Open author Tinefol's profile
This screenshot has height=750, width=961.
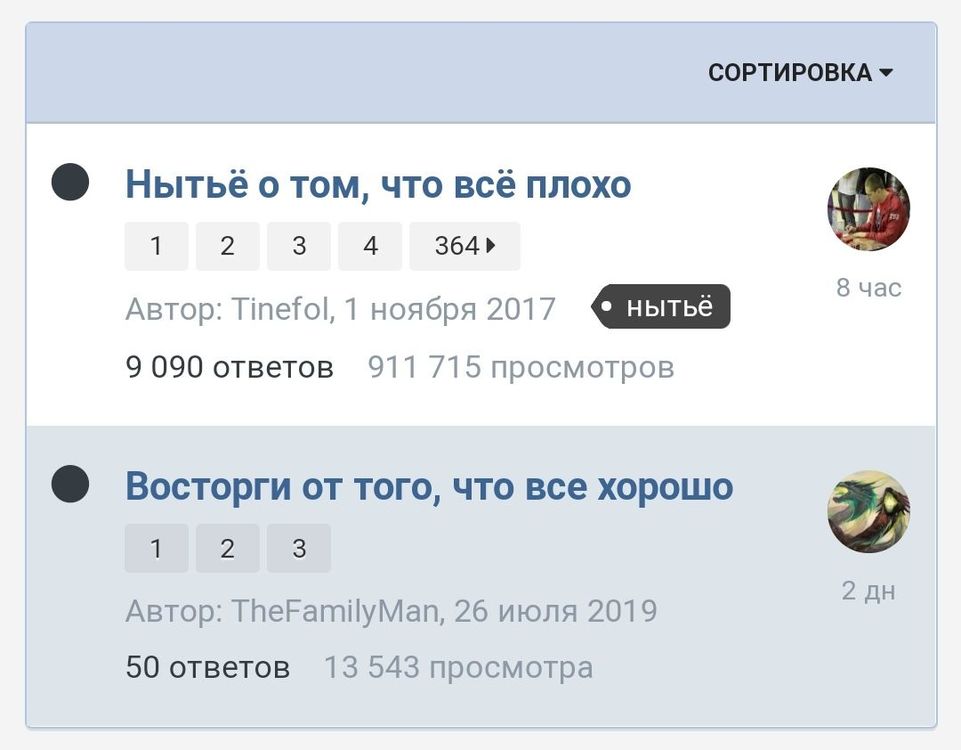pos(280,309)
